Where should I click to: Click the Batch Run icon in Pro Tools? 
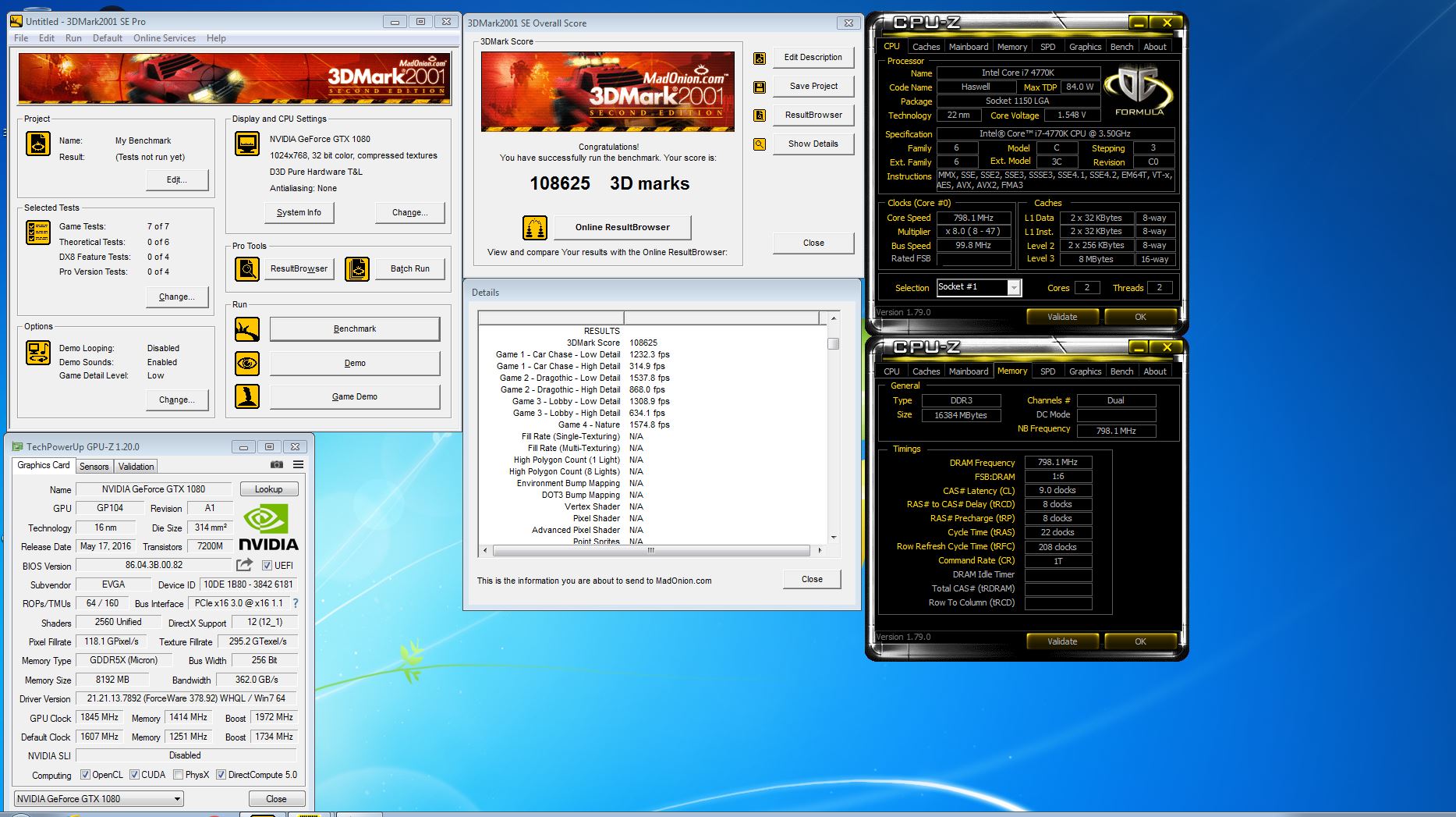357,269
